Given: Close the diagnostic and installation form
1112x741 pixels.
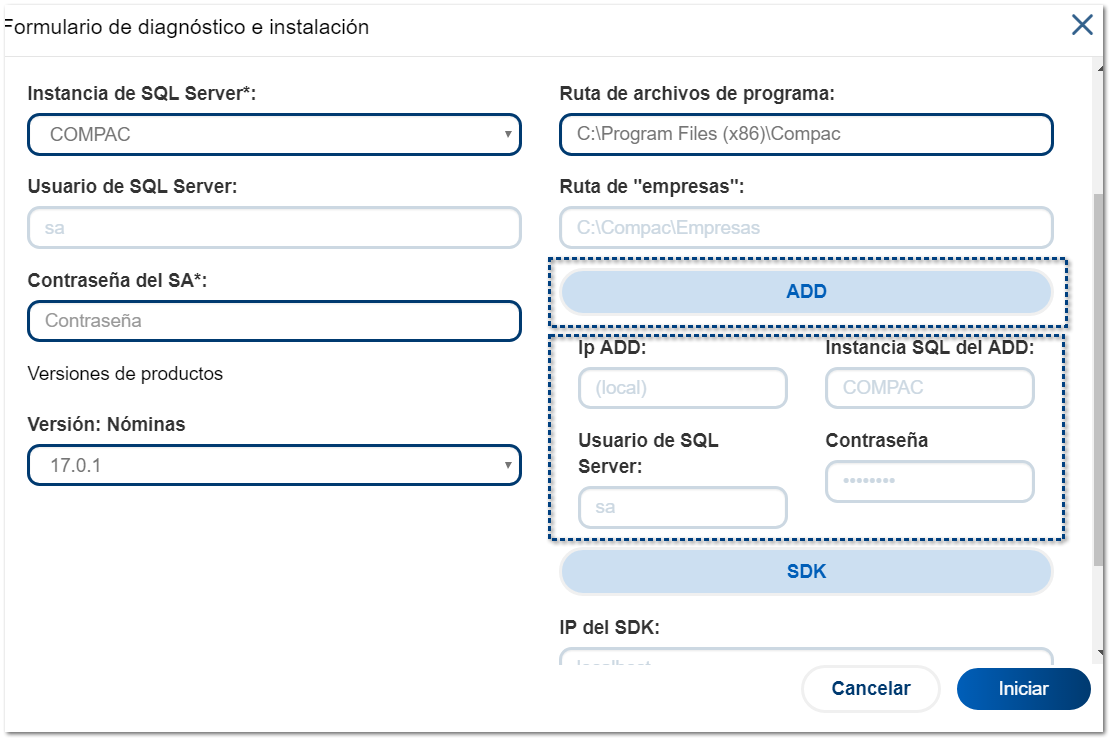Looking at the screenshot, I should (1082, 26).
